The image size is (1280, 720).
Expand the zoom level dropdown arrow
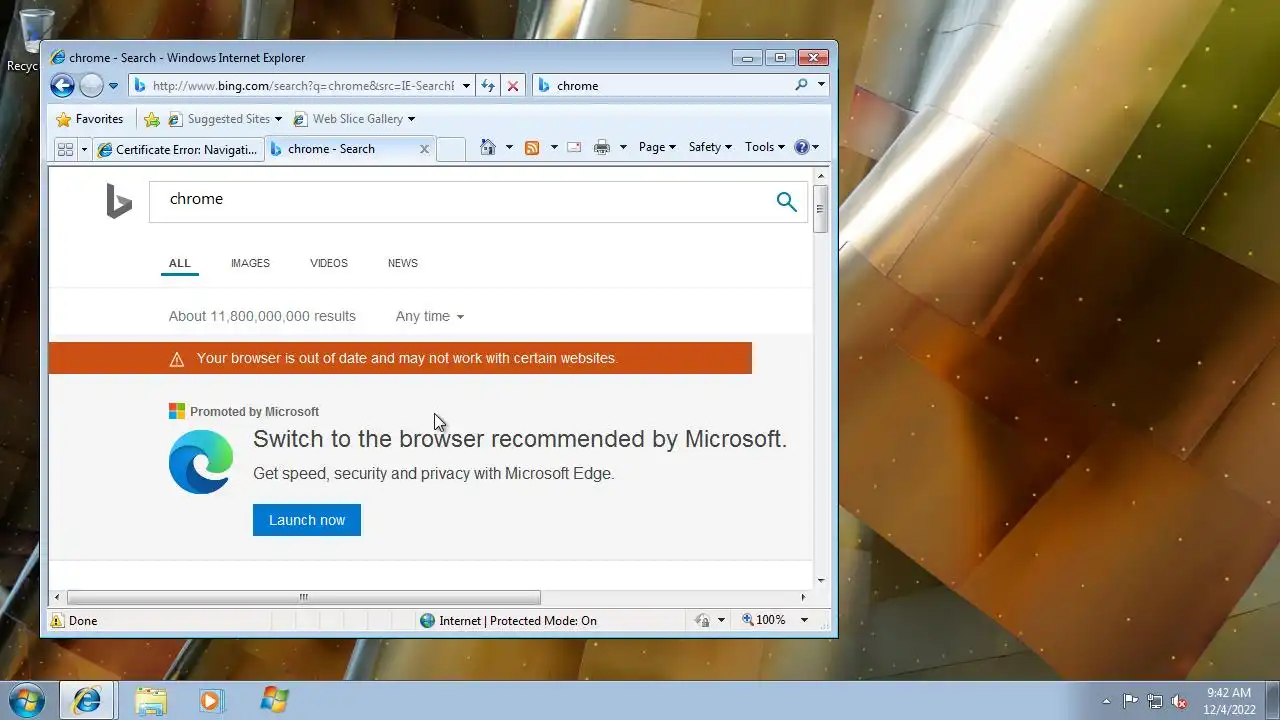pos(804,620)
